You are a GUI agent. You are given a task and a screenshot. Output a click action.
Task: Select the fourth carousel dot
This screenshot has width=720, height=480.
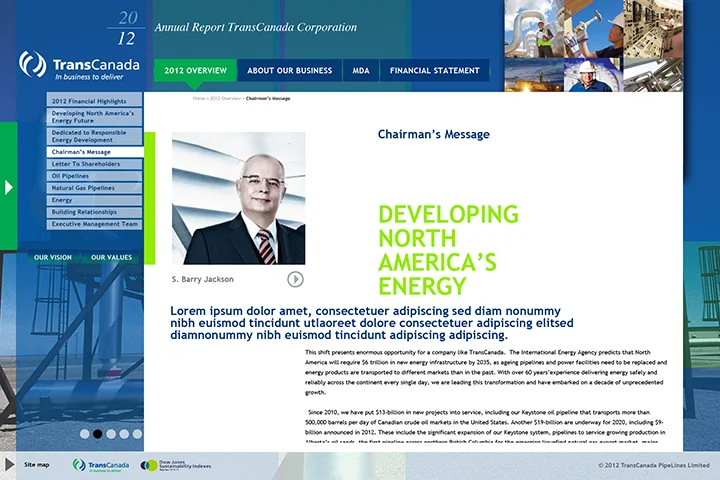(124, 434)
